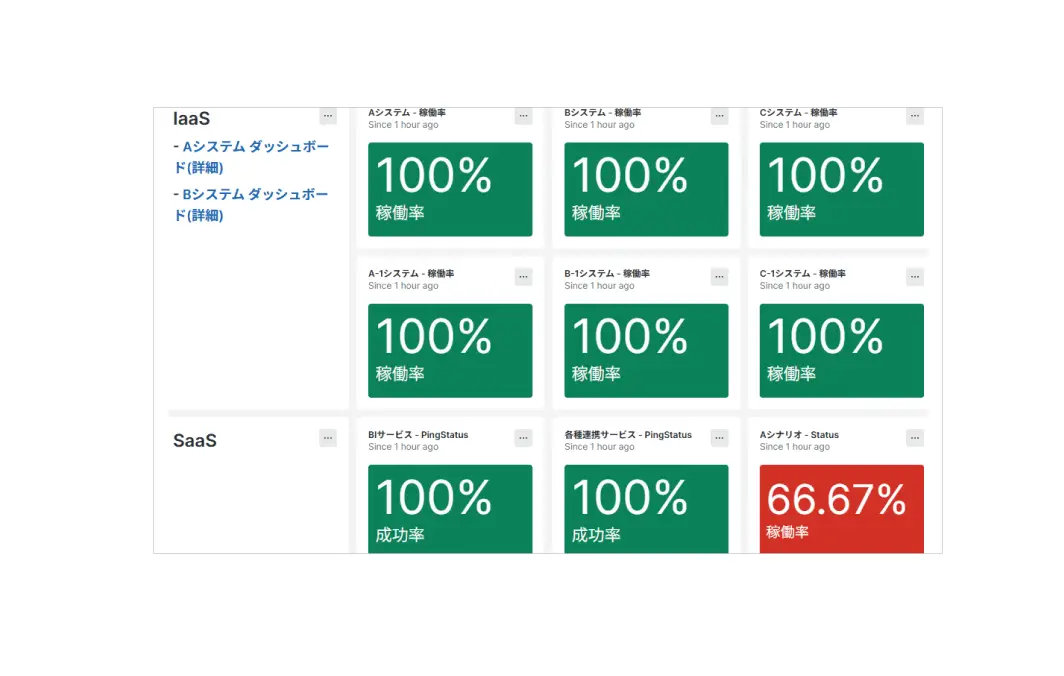Click the B-1システム widget ellipsis button
The height and width of the screenshot is (676, 1064).
click(x=719, y=277)
